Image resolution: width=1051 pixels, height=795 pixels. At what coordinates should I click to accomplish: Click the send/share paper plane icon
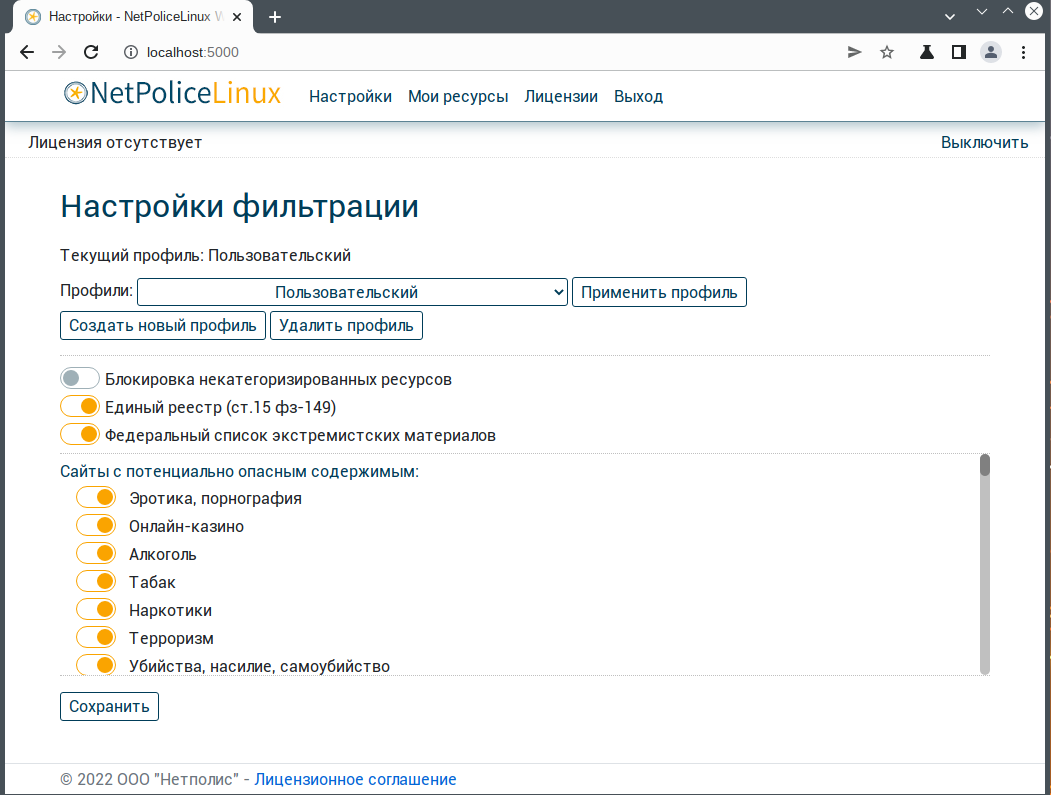tap(853, 52)
